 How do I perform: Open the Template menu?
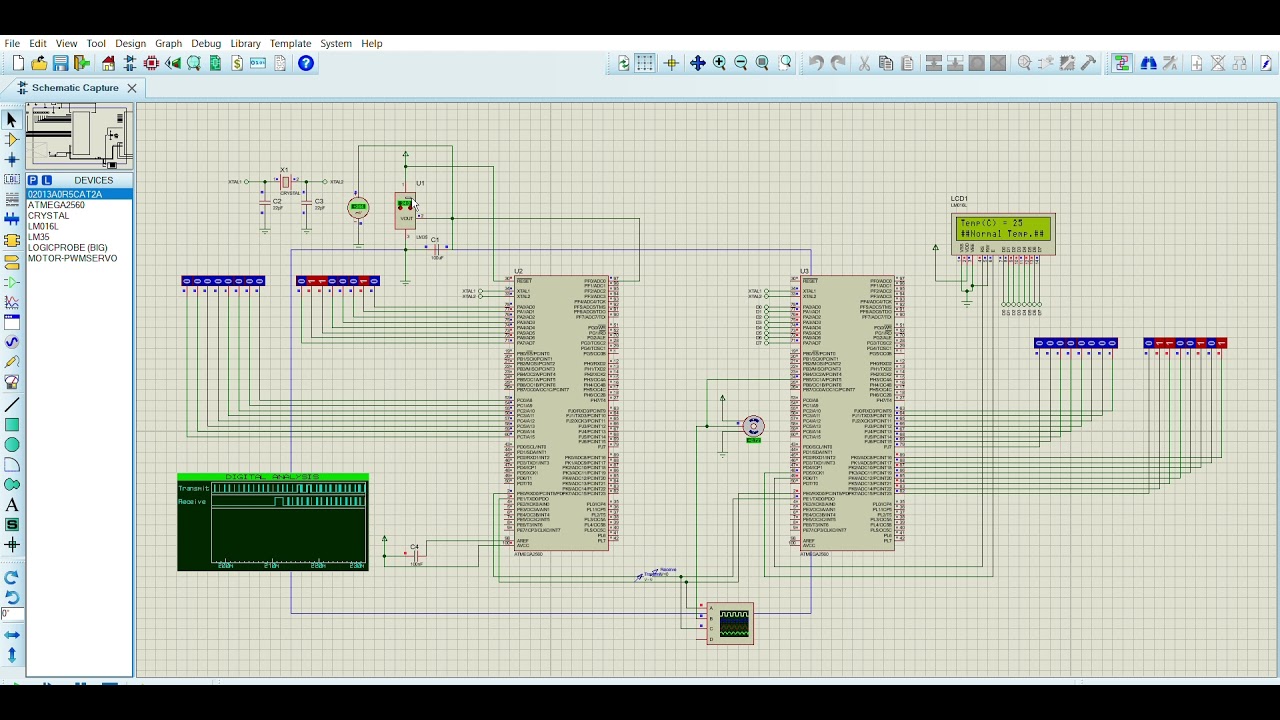[291, 43]
